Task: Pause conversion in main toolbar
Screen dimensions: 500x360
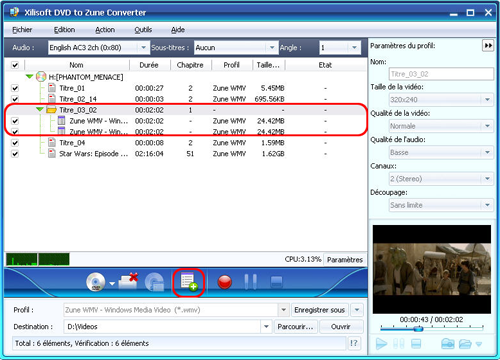Action: [251, 282]
